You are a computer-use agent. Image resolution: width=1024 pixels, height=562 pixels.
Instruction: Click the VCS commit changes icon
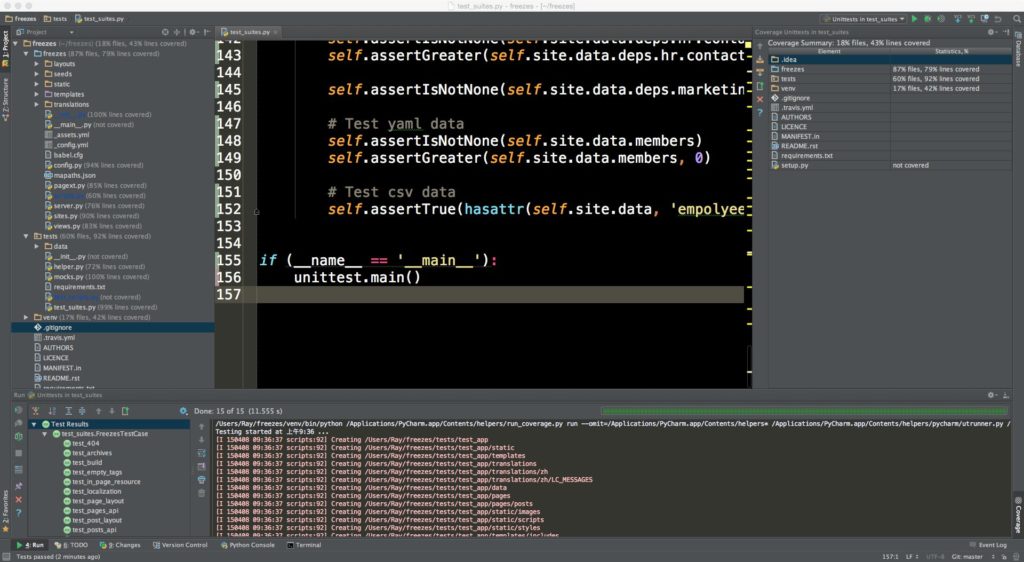click(971, 19)
